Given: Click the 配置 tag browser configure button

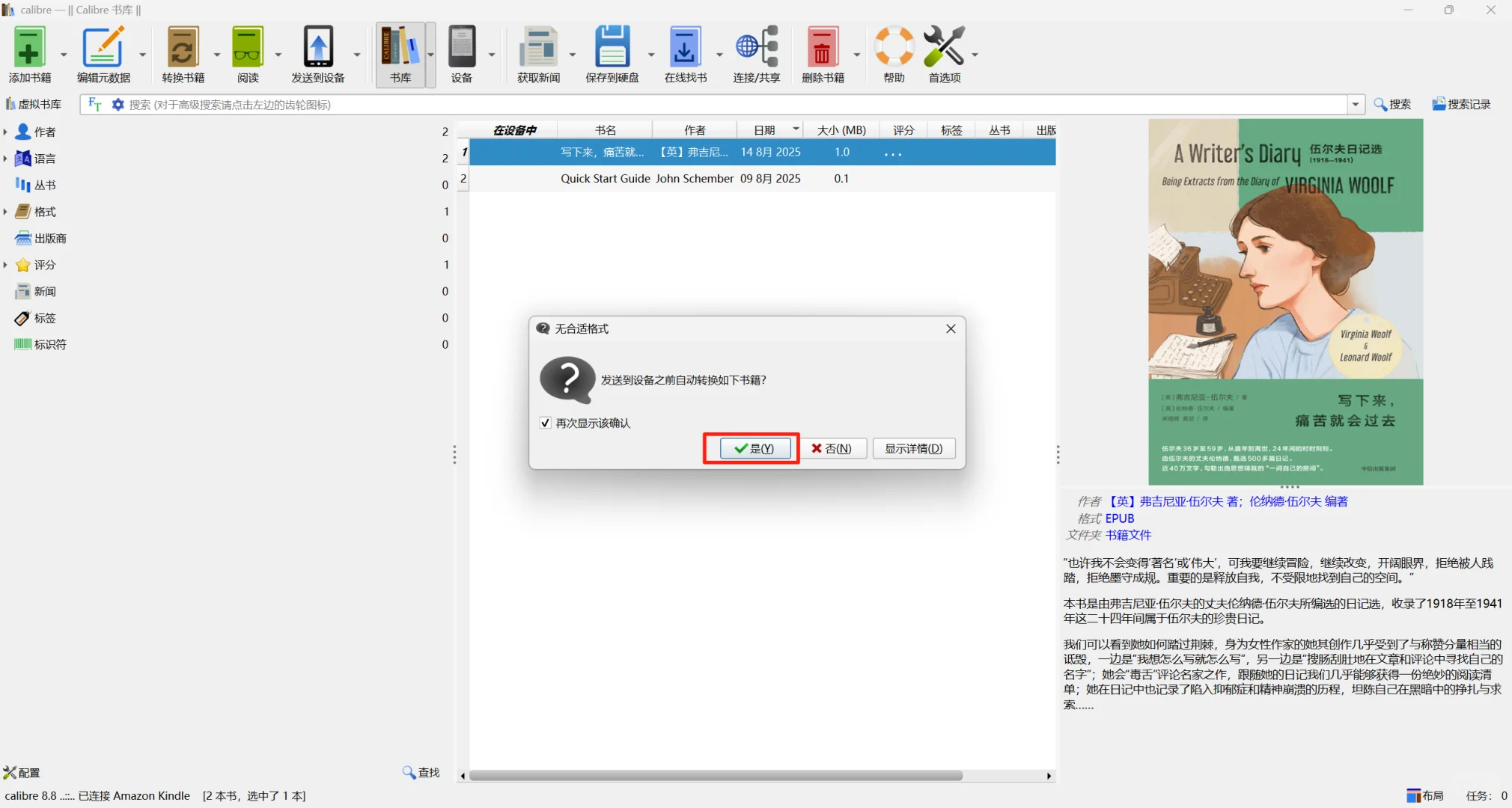Looking at the screenshot, I should pyautogui.click(x=22, y=773).
